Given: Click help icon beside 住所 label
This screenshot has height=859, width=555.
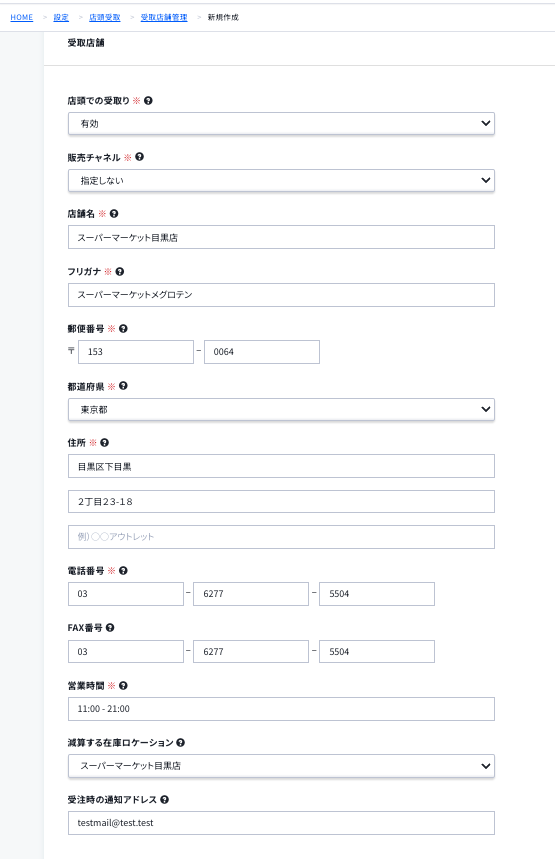Looking at the screenshot, I should coord(104,443).
